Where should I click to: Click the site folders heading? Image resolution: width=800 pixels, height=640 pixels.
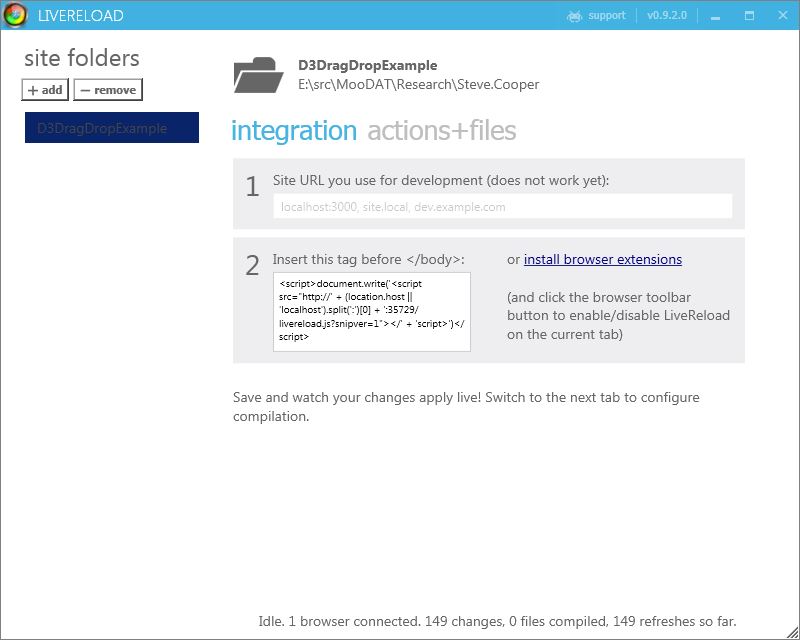coord(82,58)
